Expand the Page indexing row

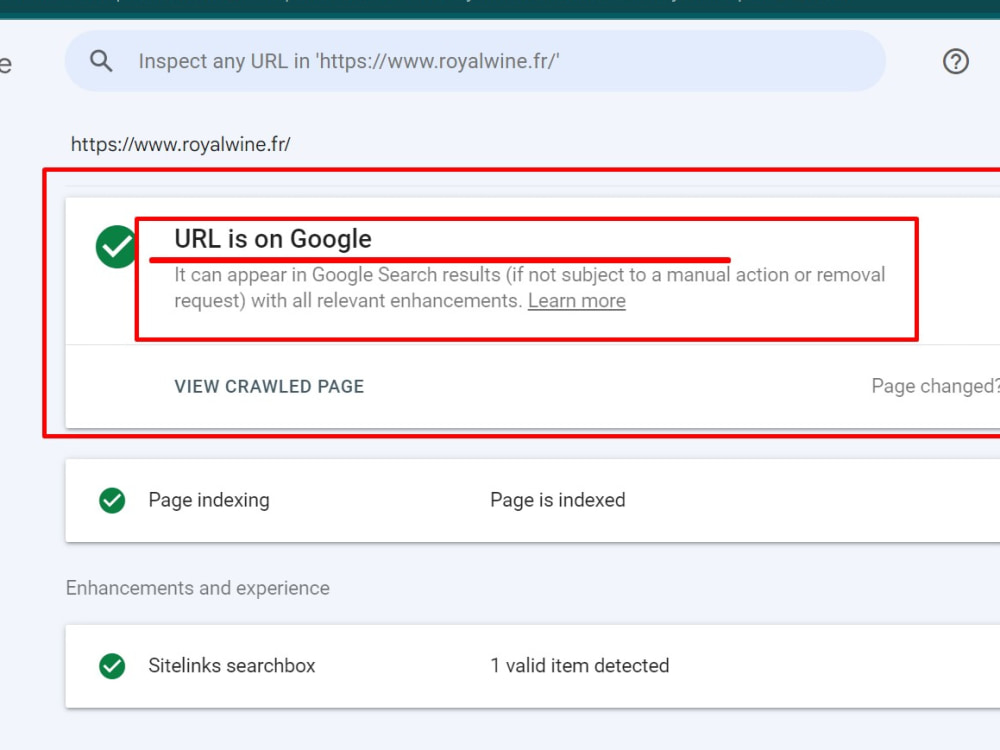[x=533, y=501]
